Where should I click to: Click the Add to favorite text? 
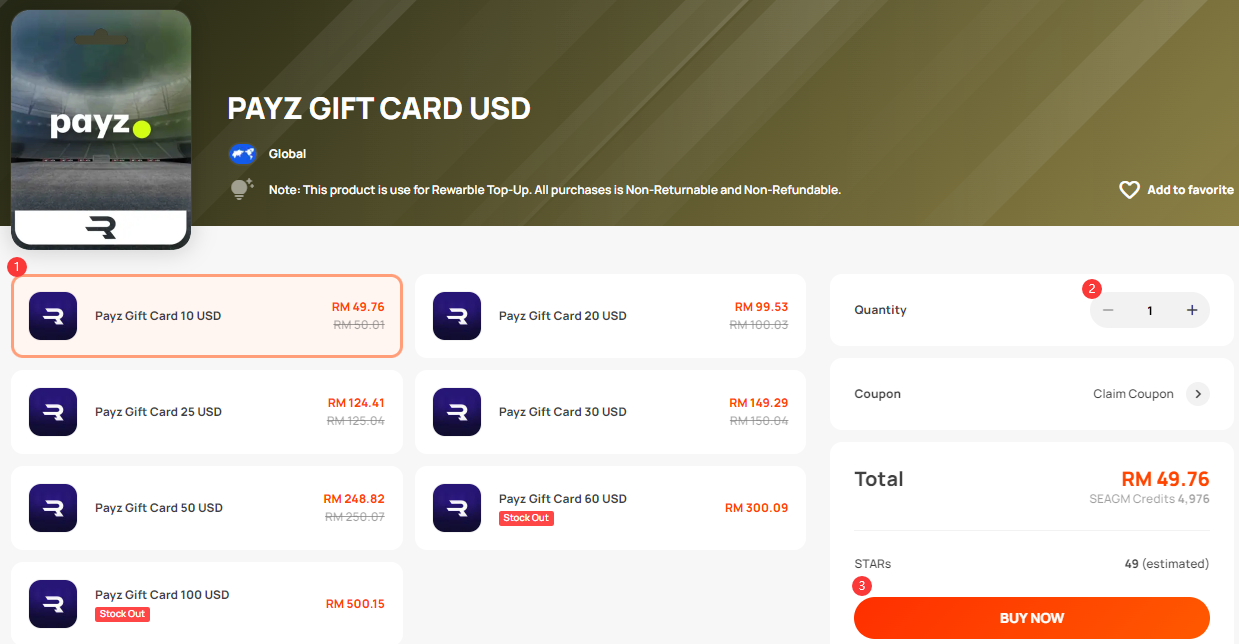pos(1190,190)
